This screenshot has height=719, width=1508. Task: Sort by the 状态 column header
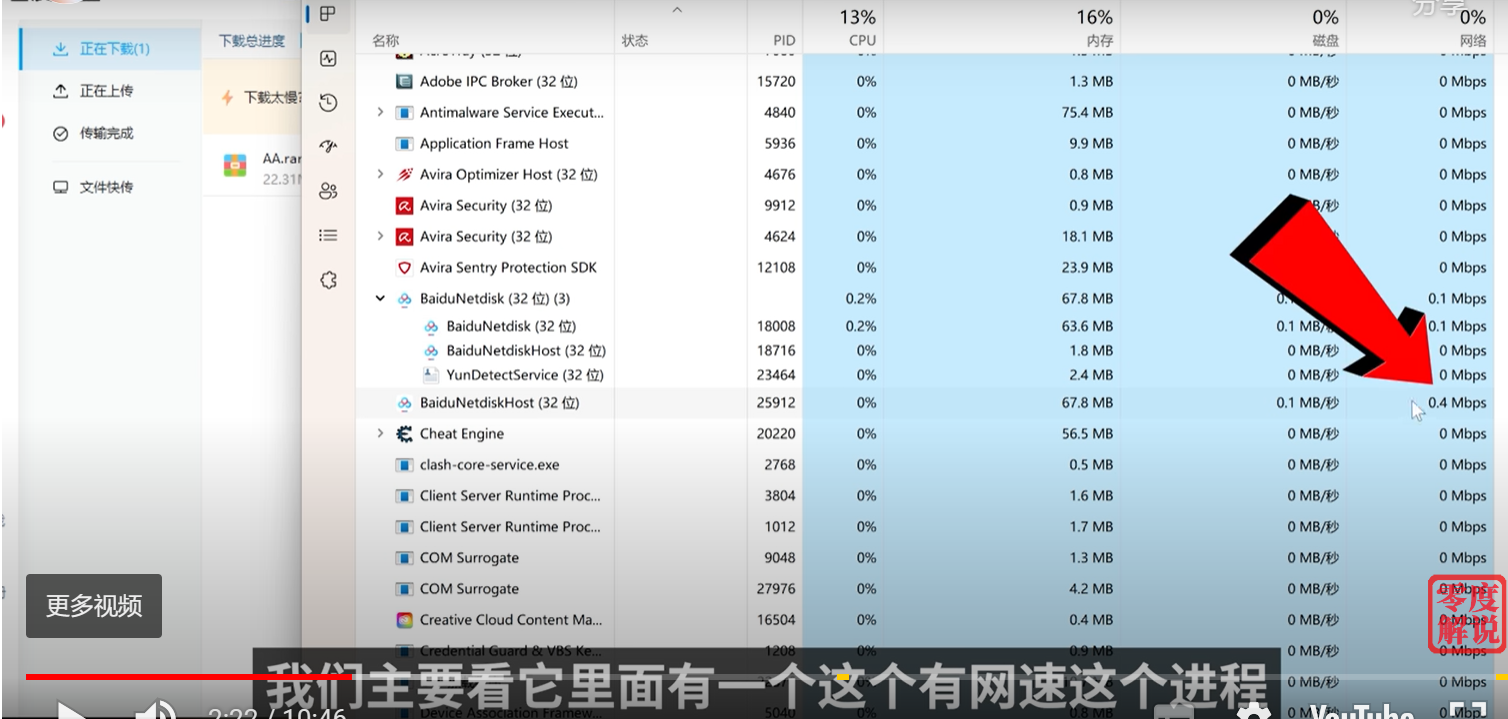coord(635,41)
